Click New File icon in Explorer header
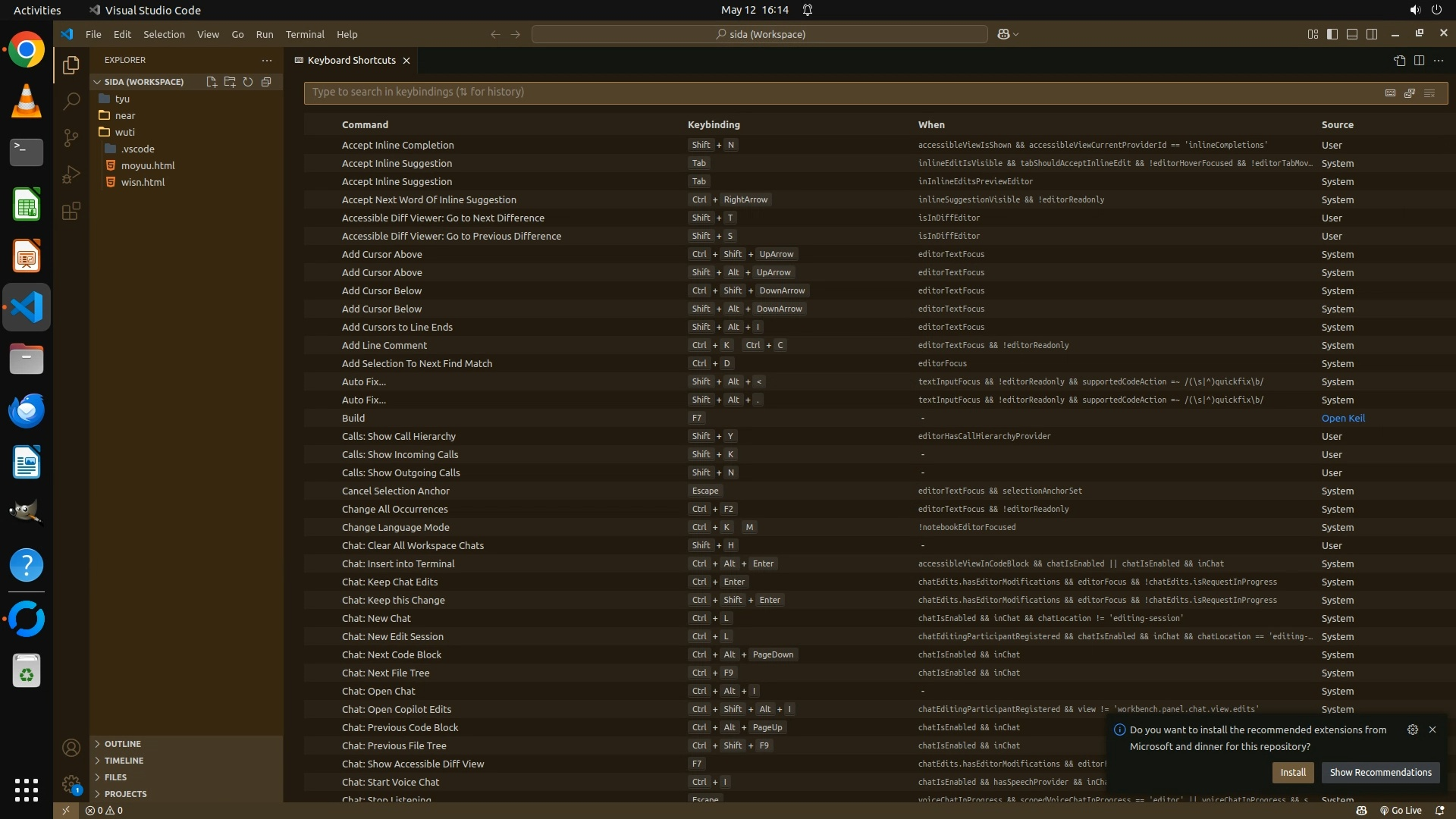Image resolution: width=1456 pixels, height=819 pixels. (212, 82)
